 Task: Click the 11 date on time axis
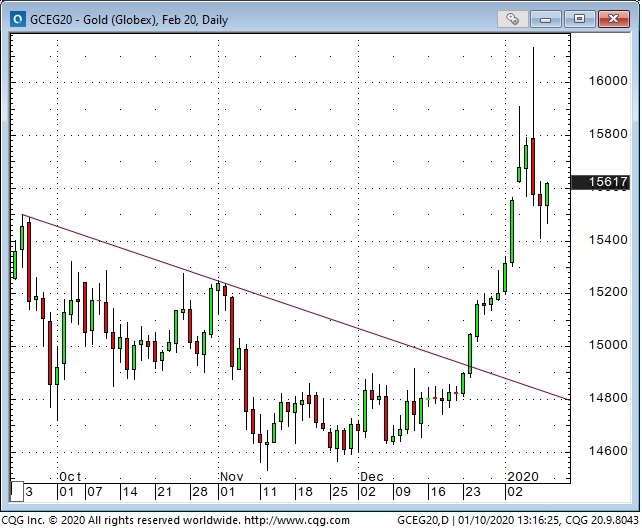pyautogui.click(x=269, y=492)
